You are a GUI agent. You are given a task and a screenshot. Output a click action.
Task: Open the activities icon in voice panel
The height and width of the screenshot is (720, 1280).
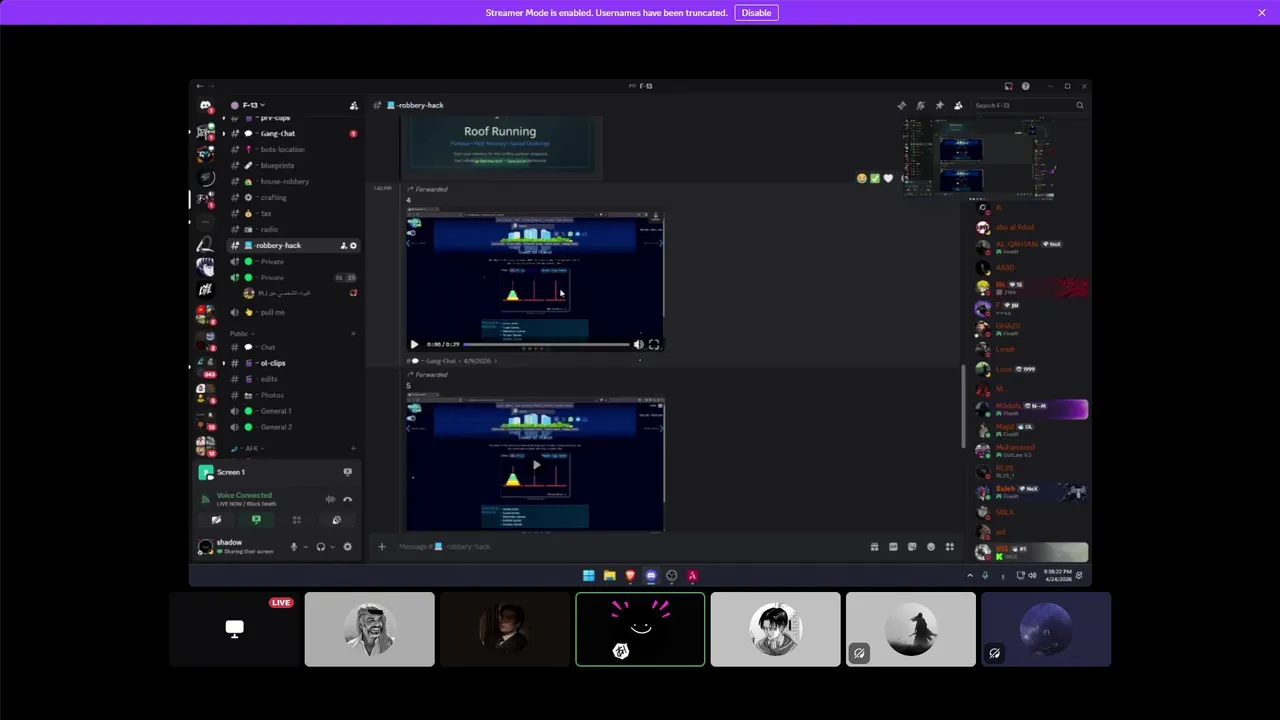coord(296,520)
